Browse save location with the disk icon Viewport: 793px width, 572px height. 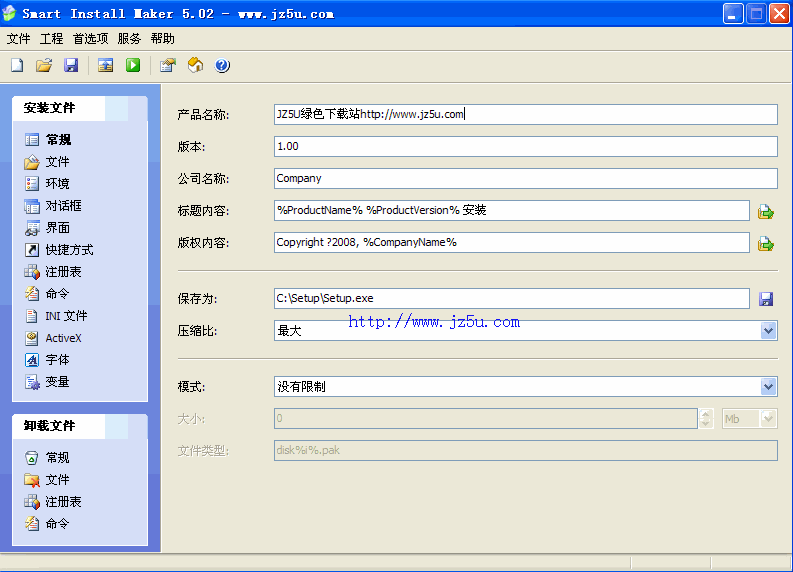pos(766,299)
